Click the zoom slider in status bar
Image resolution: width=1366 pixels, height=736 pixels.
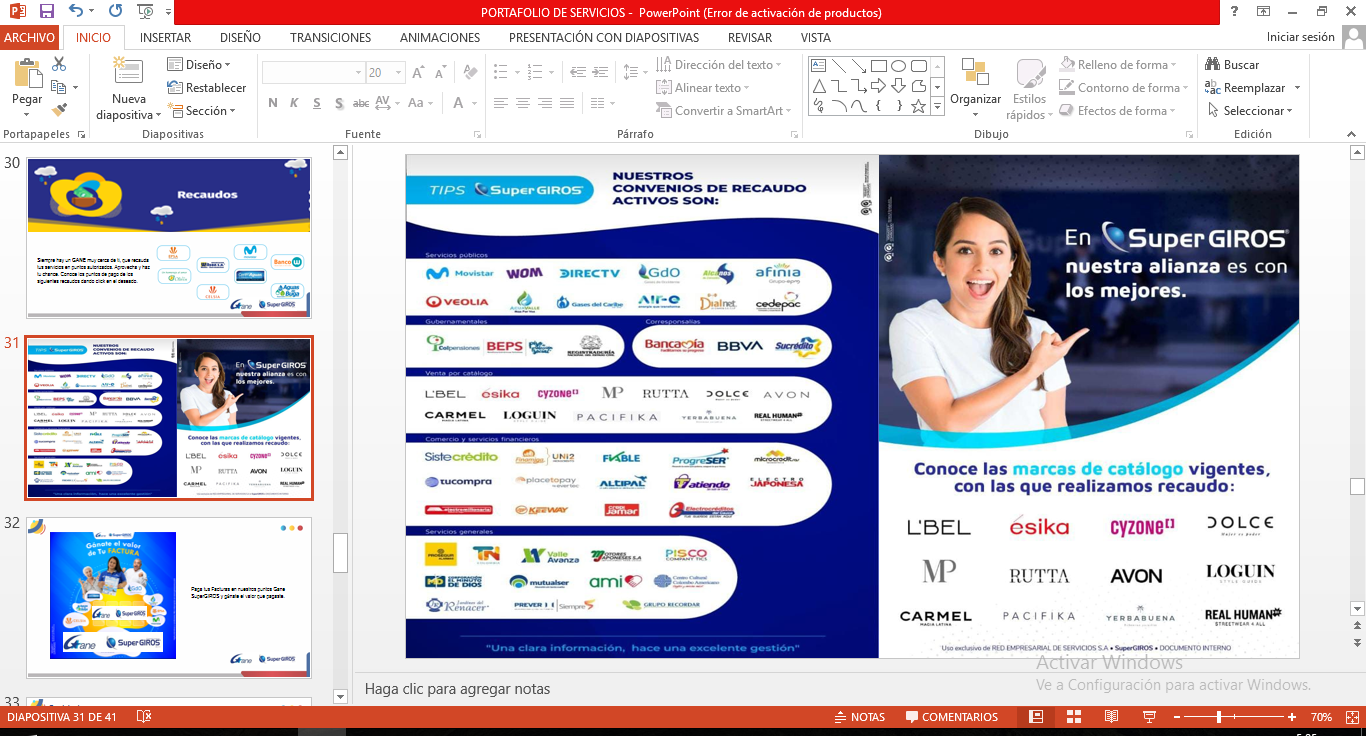coord(1235,717)
